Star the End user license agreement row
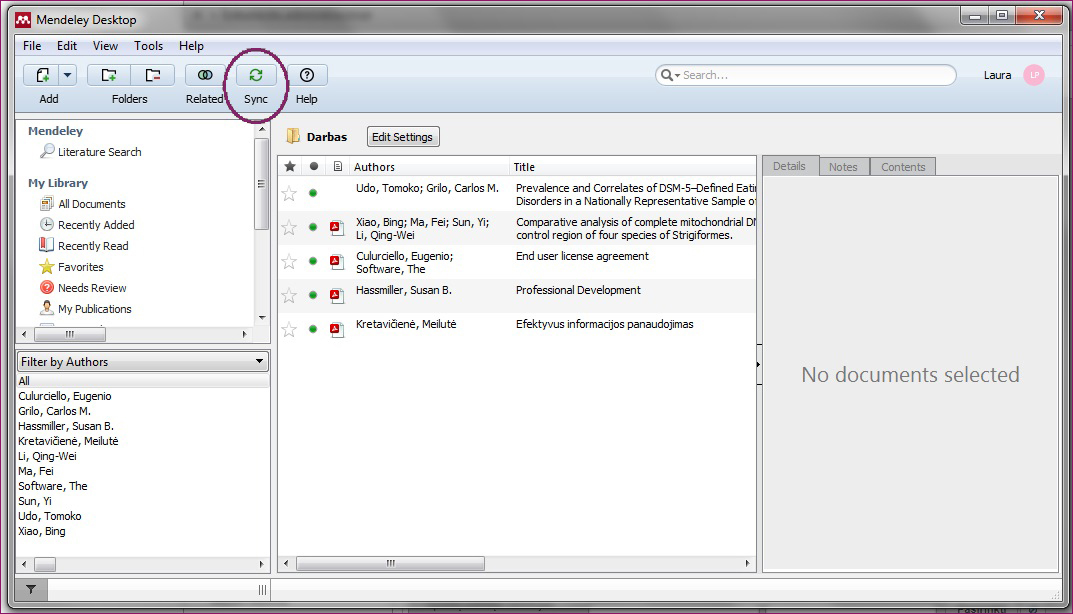The image size is (1073, 614). (x=289, y=261)
